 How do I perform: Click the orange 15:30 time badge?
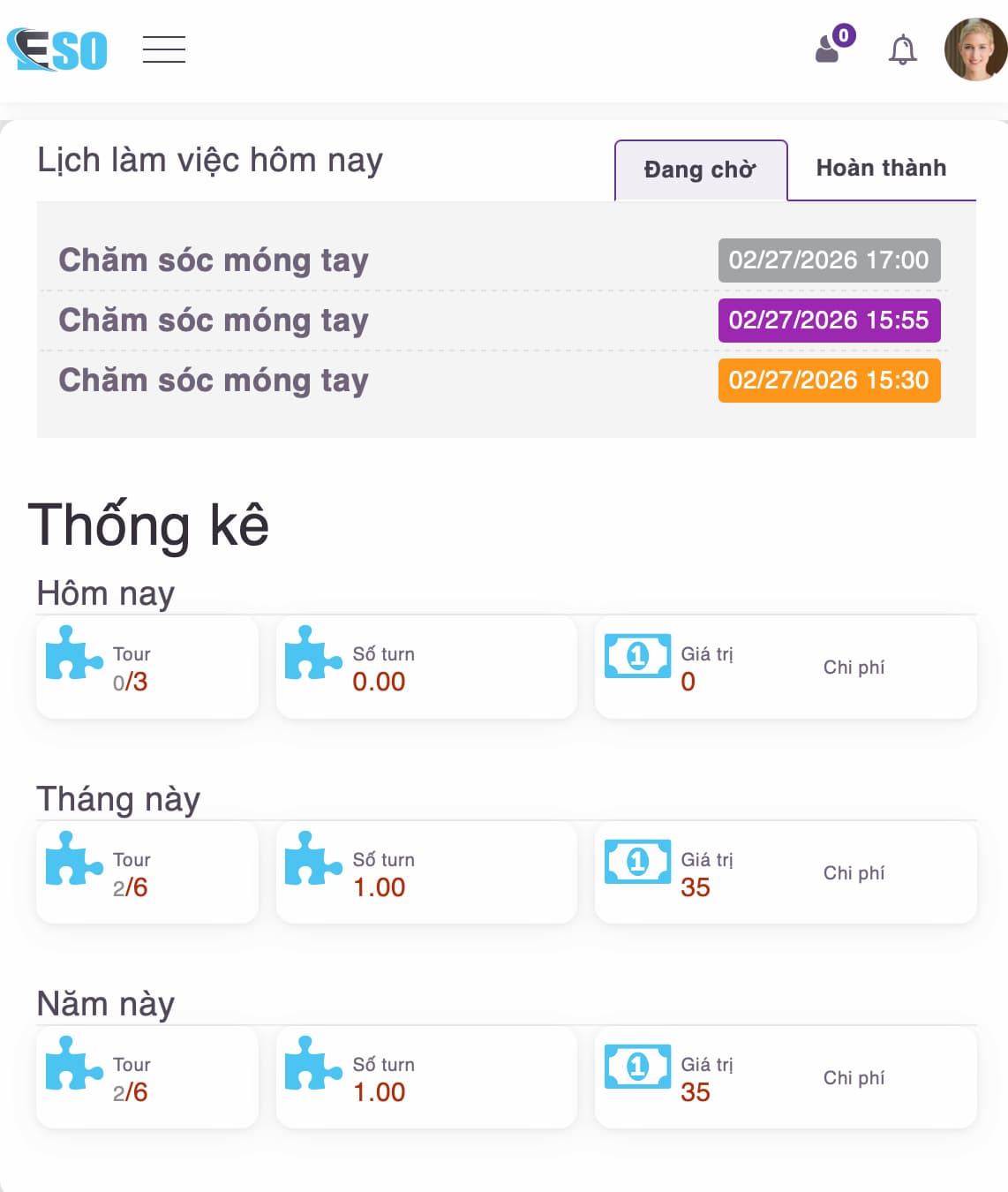[x=829, y=381]
